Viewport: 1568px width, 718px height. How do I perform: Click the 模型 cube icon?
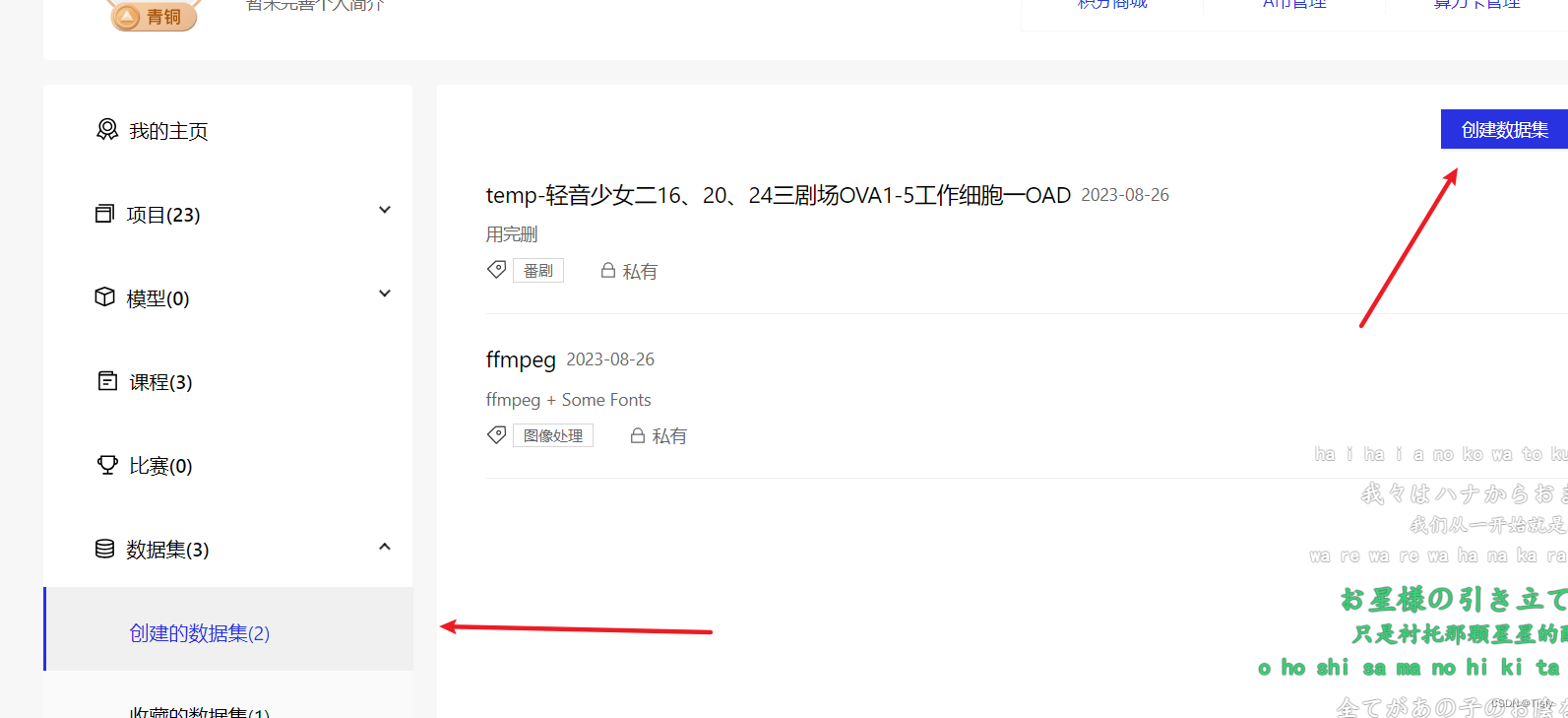tap(104, 297)
